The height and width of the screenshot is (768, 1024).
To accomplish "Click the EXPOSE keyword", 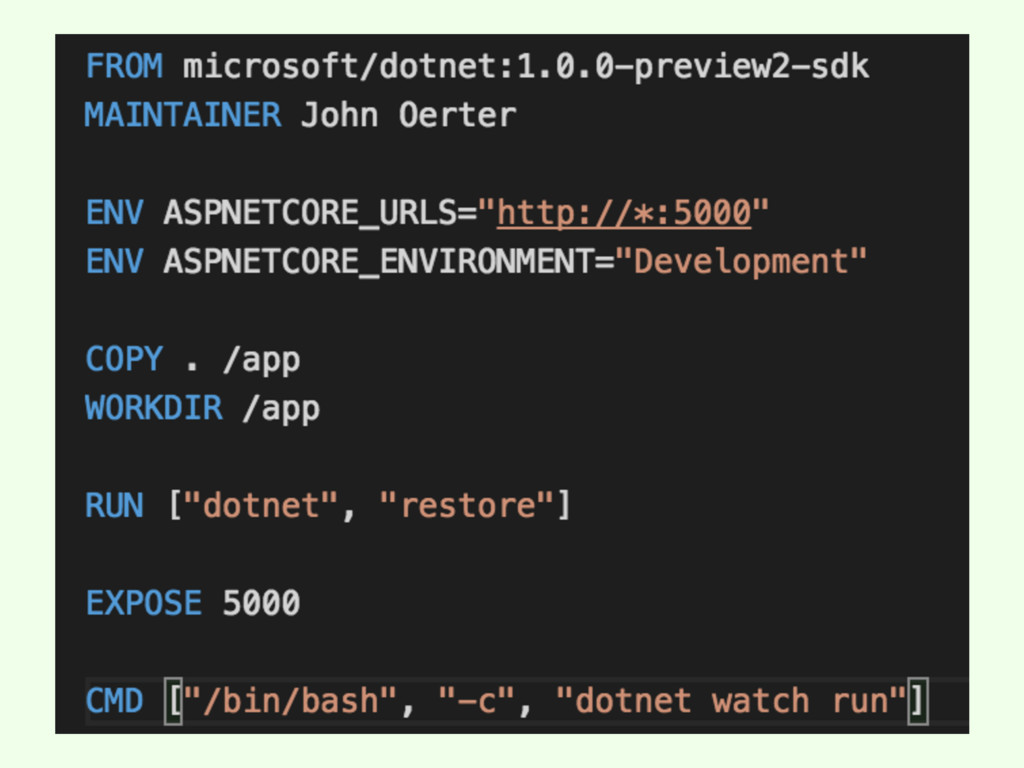I will pyautogui.click(x=144, y=603).
